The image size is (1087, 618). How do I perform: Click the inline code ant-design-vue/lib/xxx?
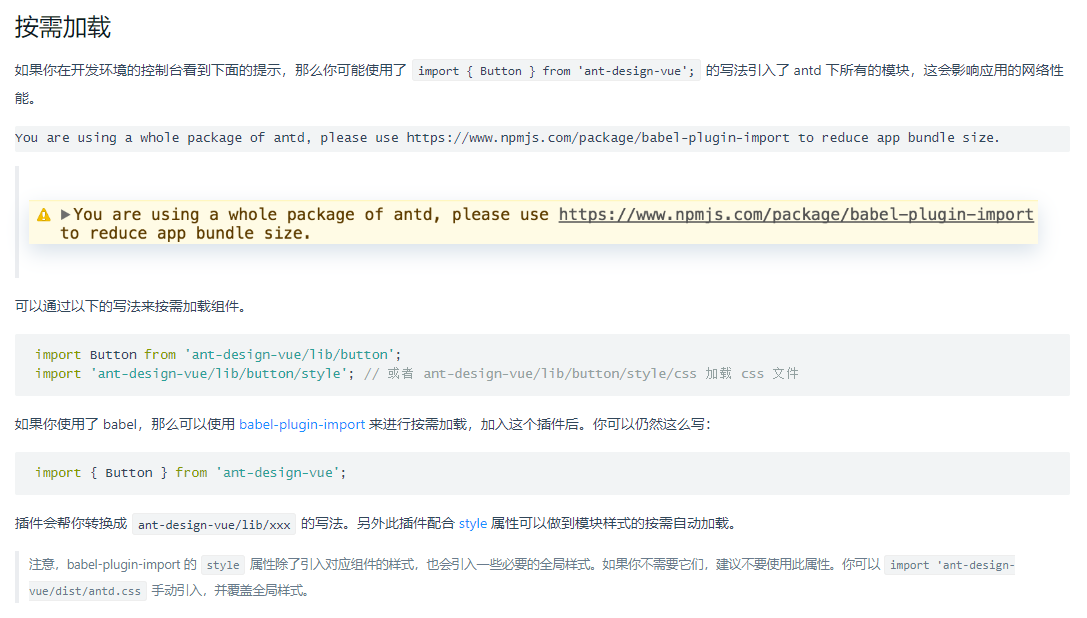[214, 524]
